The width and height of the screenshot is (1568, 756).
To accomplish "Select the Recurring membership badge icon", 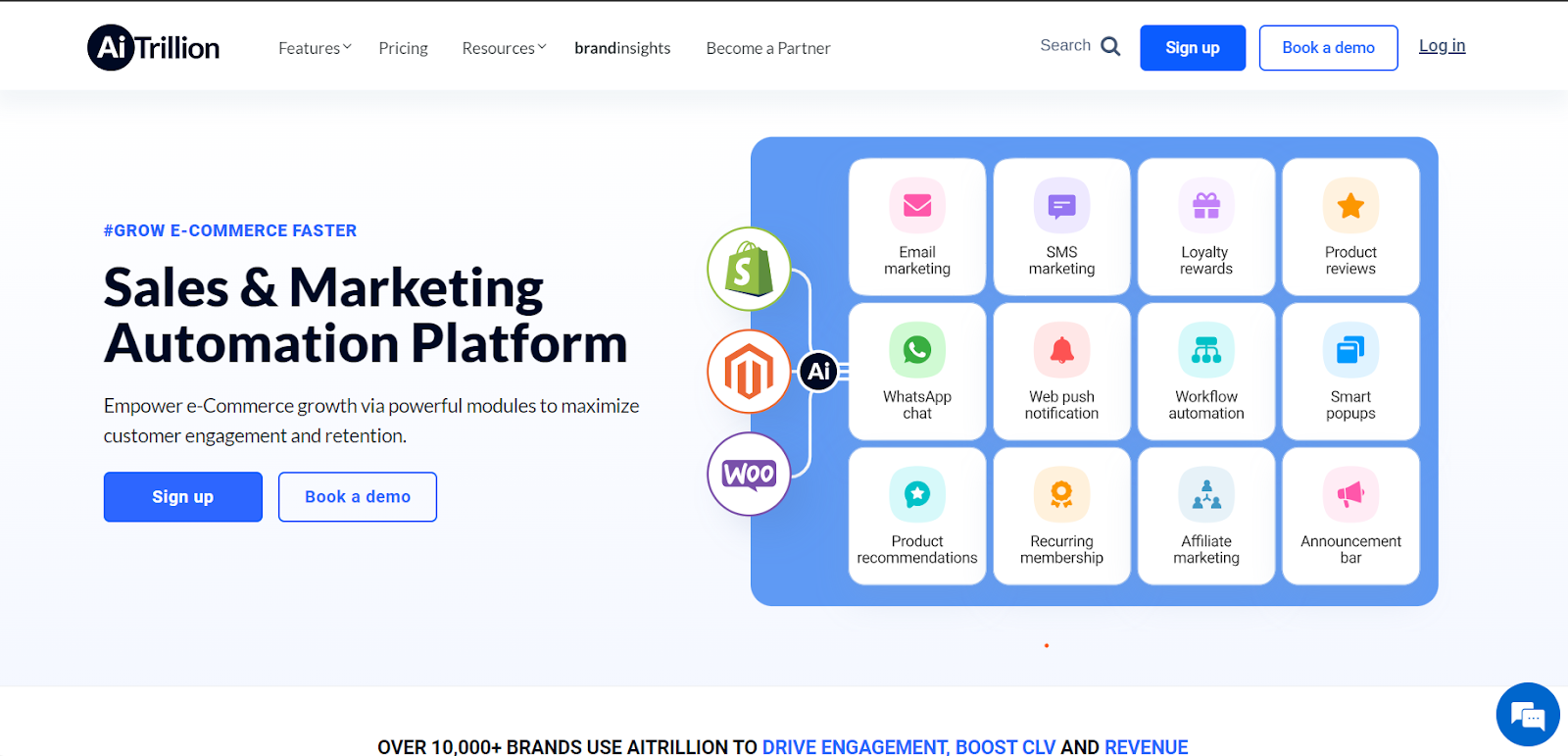I will click(1061, 494).
